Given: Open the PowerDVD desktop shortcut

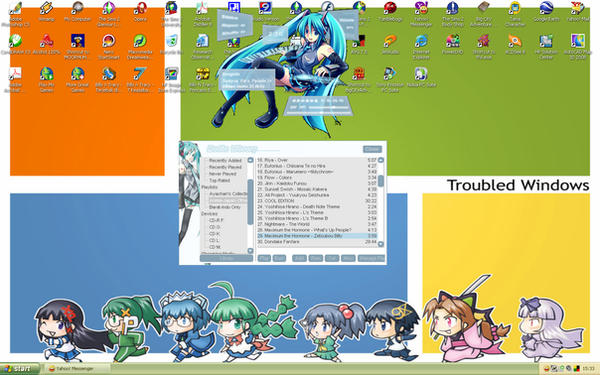Looking at the screenshot, I should (x=453, y=44).
